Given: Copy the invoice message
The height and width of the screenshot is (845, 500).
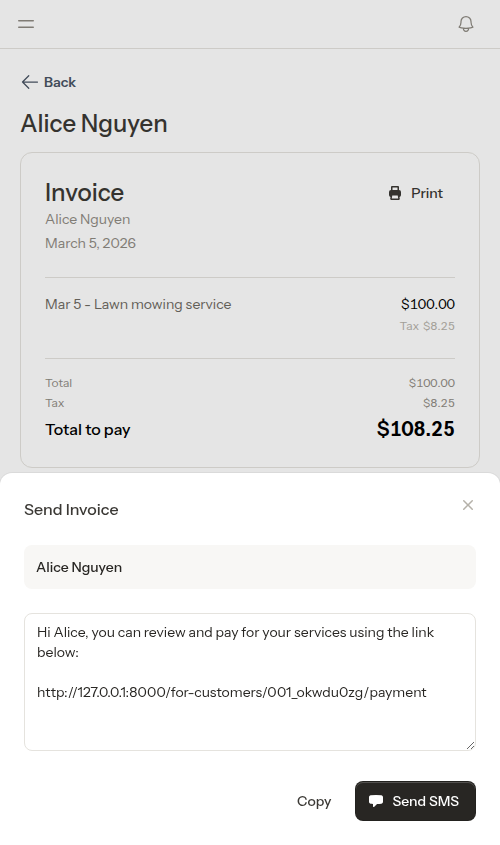Looking at the screenshot, I should coord(314,801).
